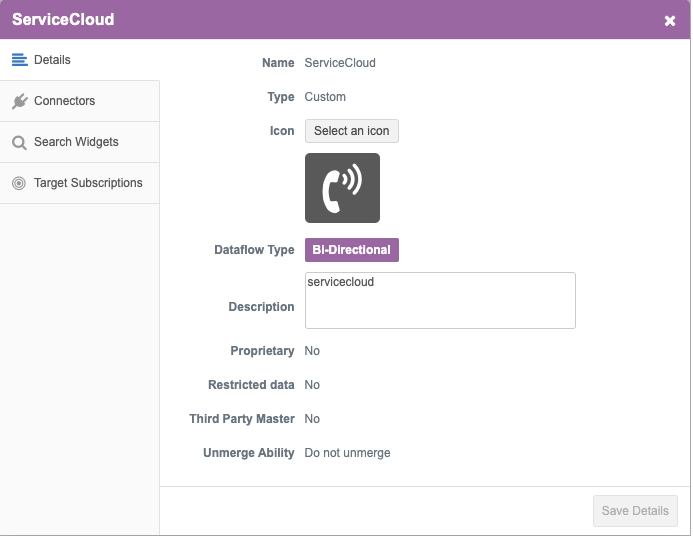Image resolution: width=693 pixels, height=537 pixels.
Task: Click the Save Details button
Action: [x=635, y=510]
